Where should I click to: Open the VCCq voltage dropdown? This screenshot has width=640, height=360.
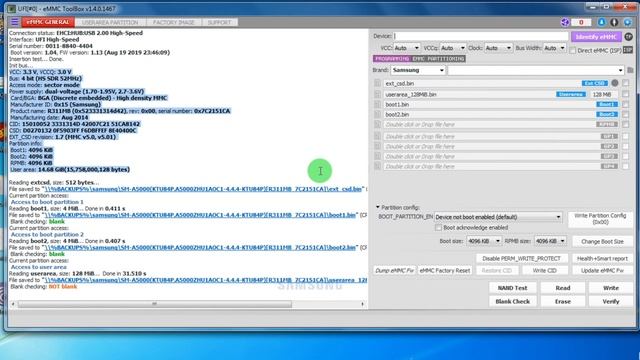point(453,48)
